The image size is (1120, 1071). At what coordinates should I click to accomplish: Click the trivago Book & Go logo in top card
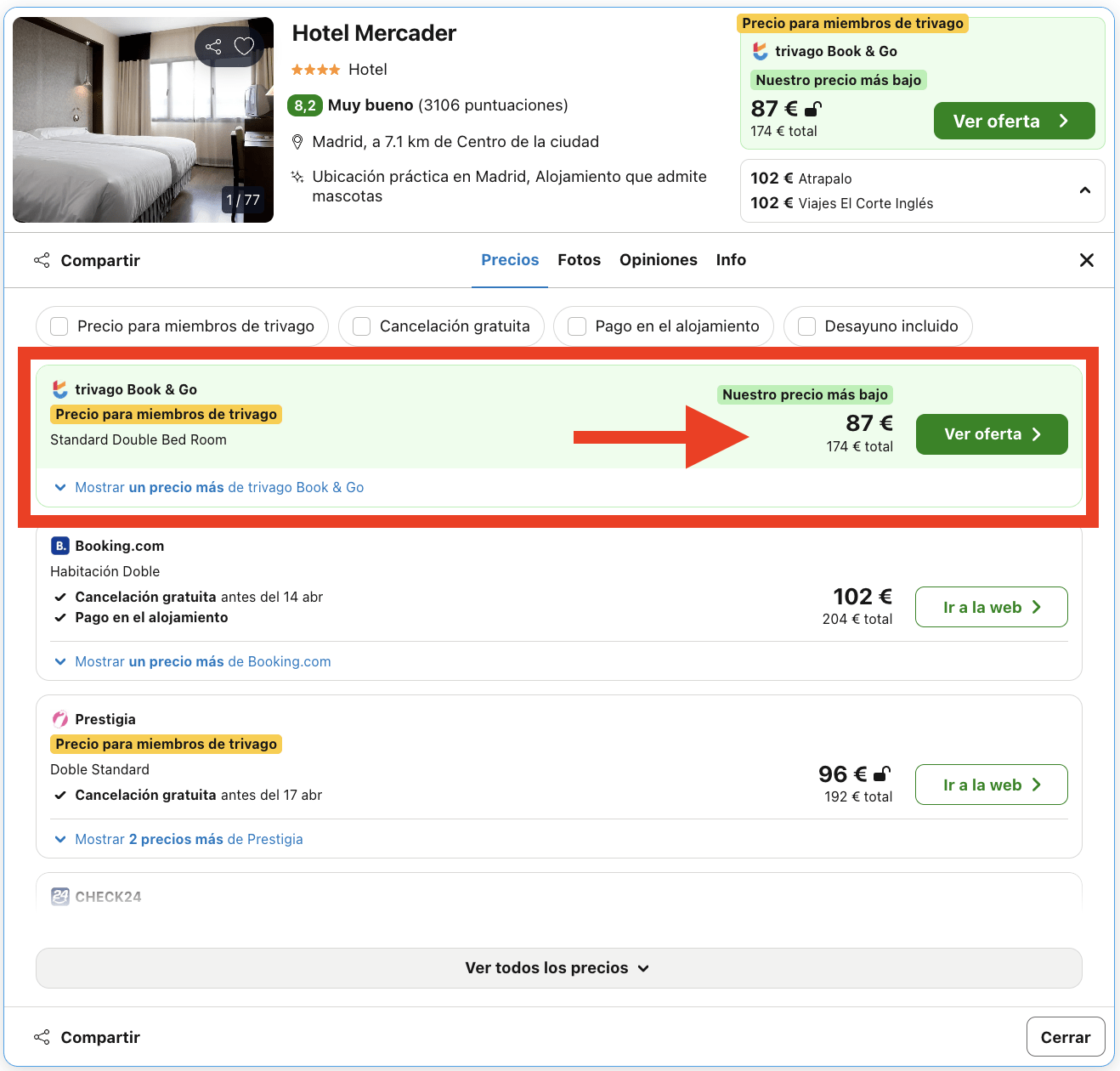click(761, 52)
